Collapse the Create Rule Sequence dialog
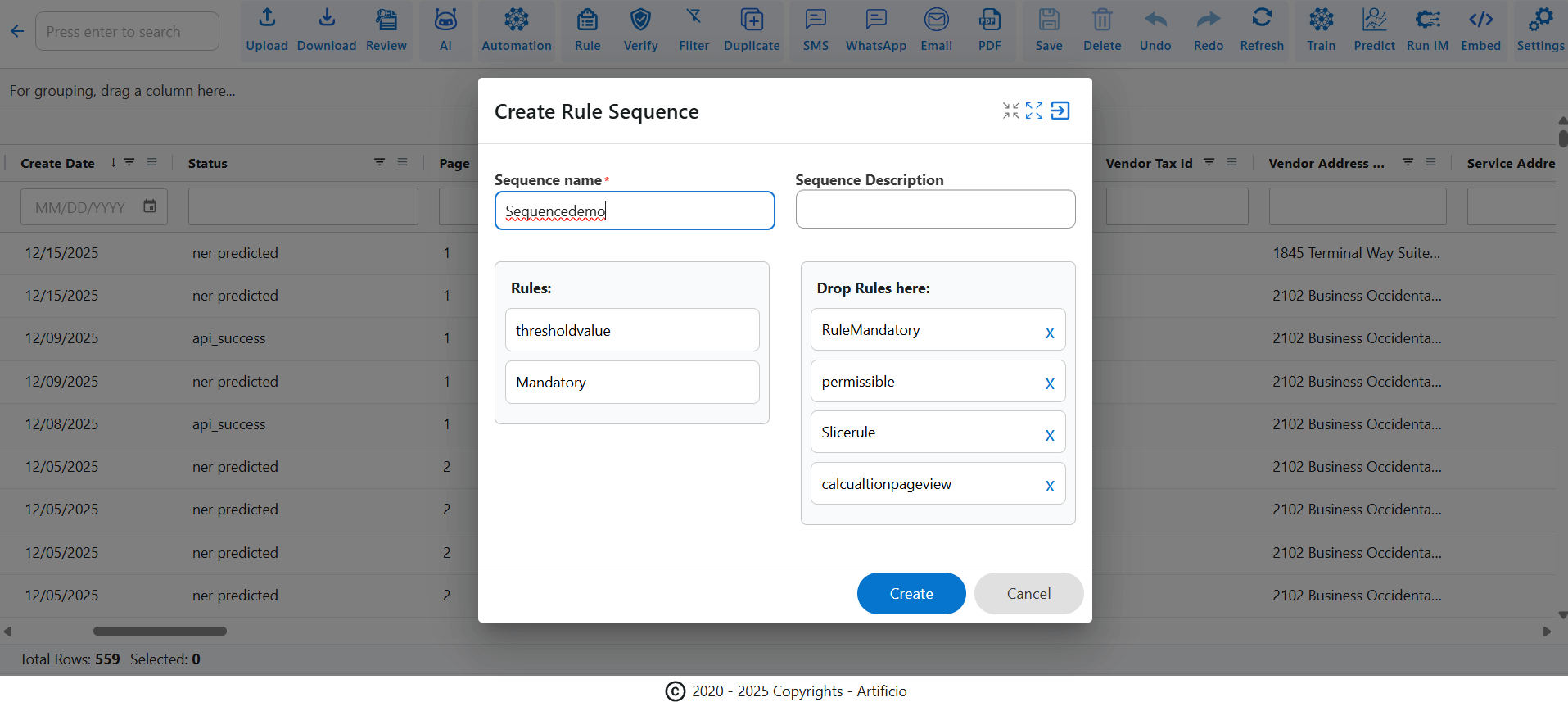Image resolution: width=1568 pixels, height=702 pixels. (x=1011, y=111)
